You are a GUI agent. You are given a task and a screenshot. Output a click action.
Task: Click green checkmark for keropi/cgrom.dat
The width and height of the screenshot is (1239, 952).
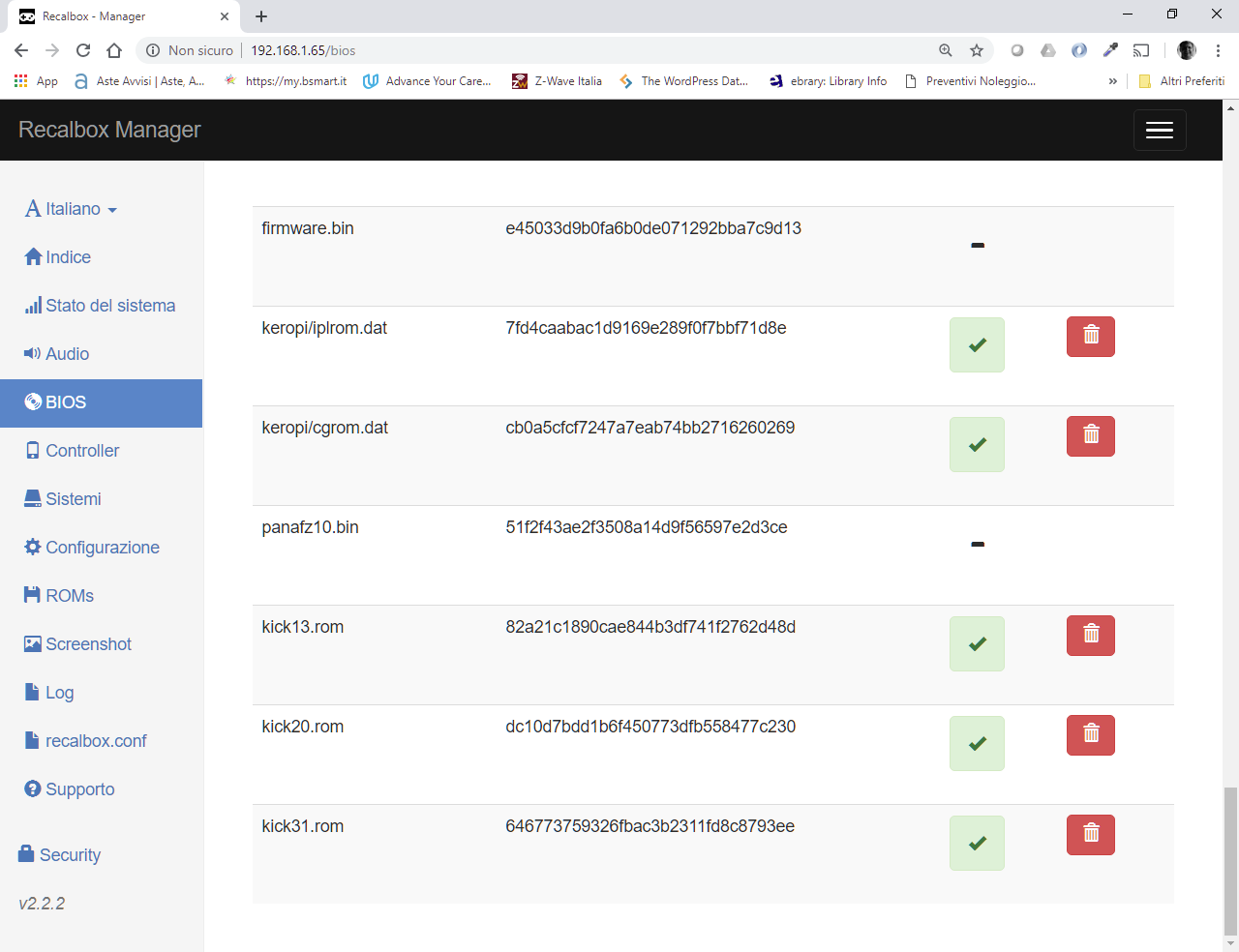tap(977, 444)
